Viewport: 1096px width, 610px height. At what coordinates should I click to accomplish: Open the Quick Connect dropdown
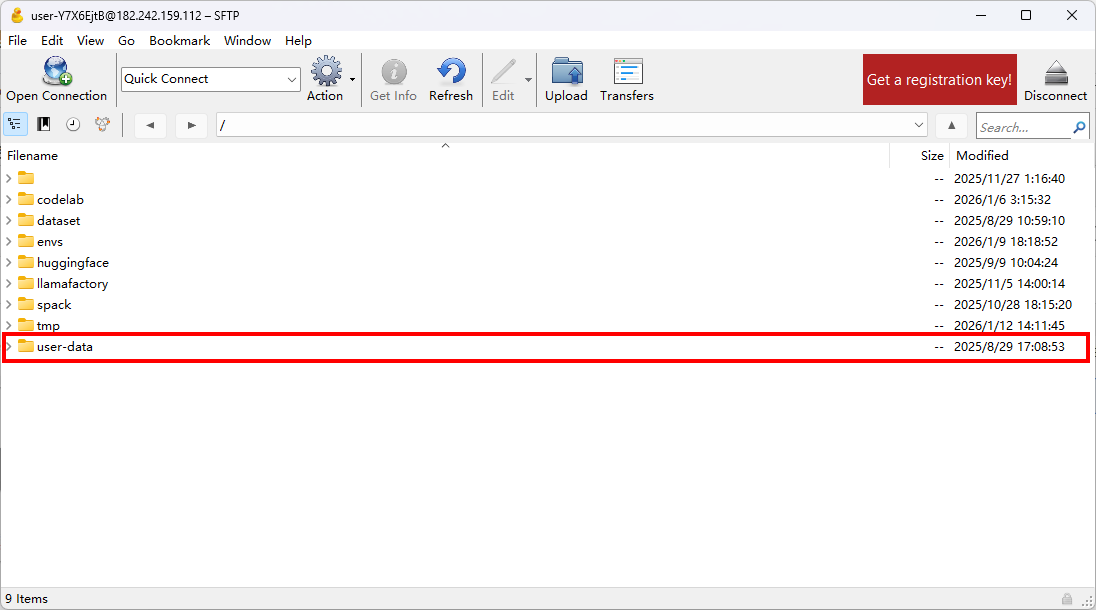[x=292, y=79]
